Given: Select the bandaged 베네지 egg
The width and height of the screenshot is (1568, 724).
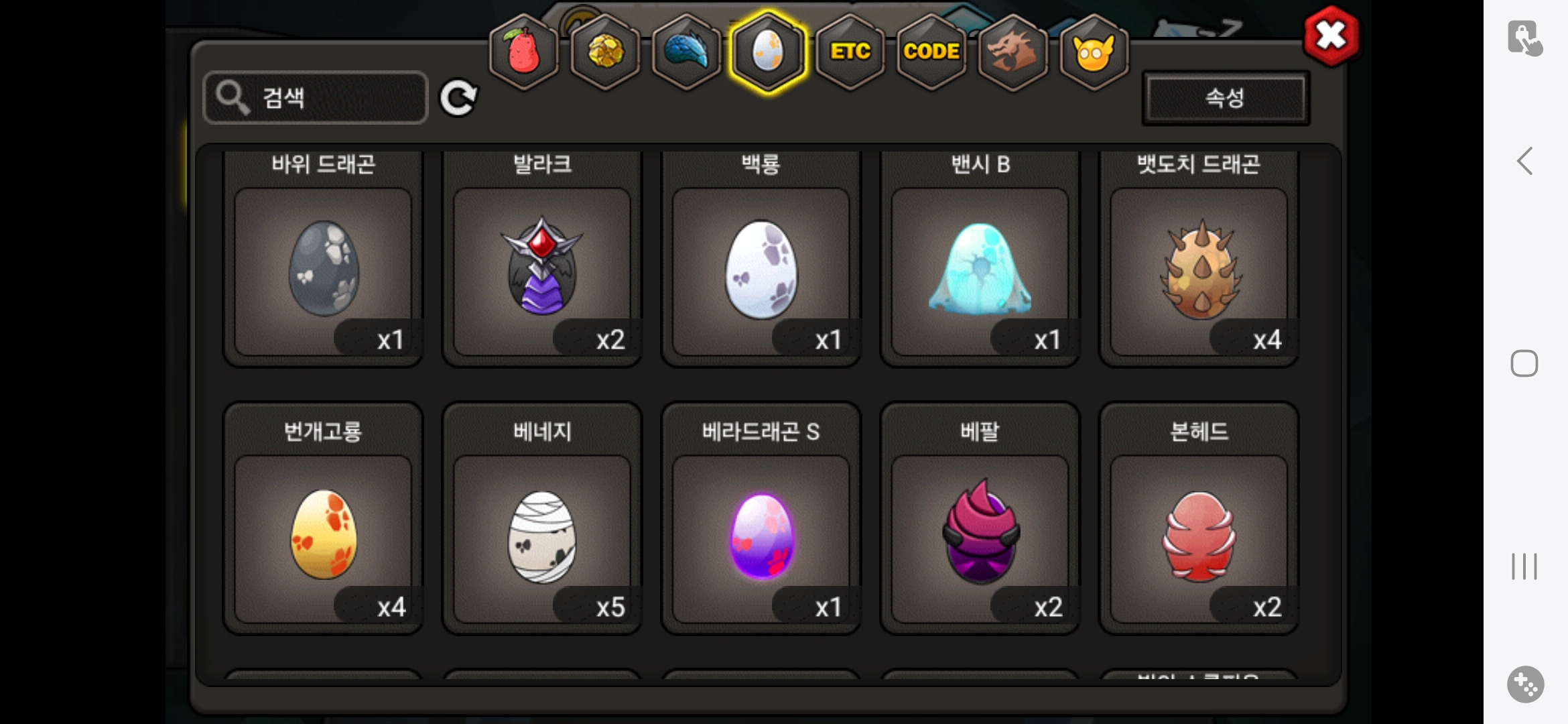Looking at the screenshot, I should (x=542, y=518).
